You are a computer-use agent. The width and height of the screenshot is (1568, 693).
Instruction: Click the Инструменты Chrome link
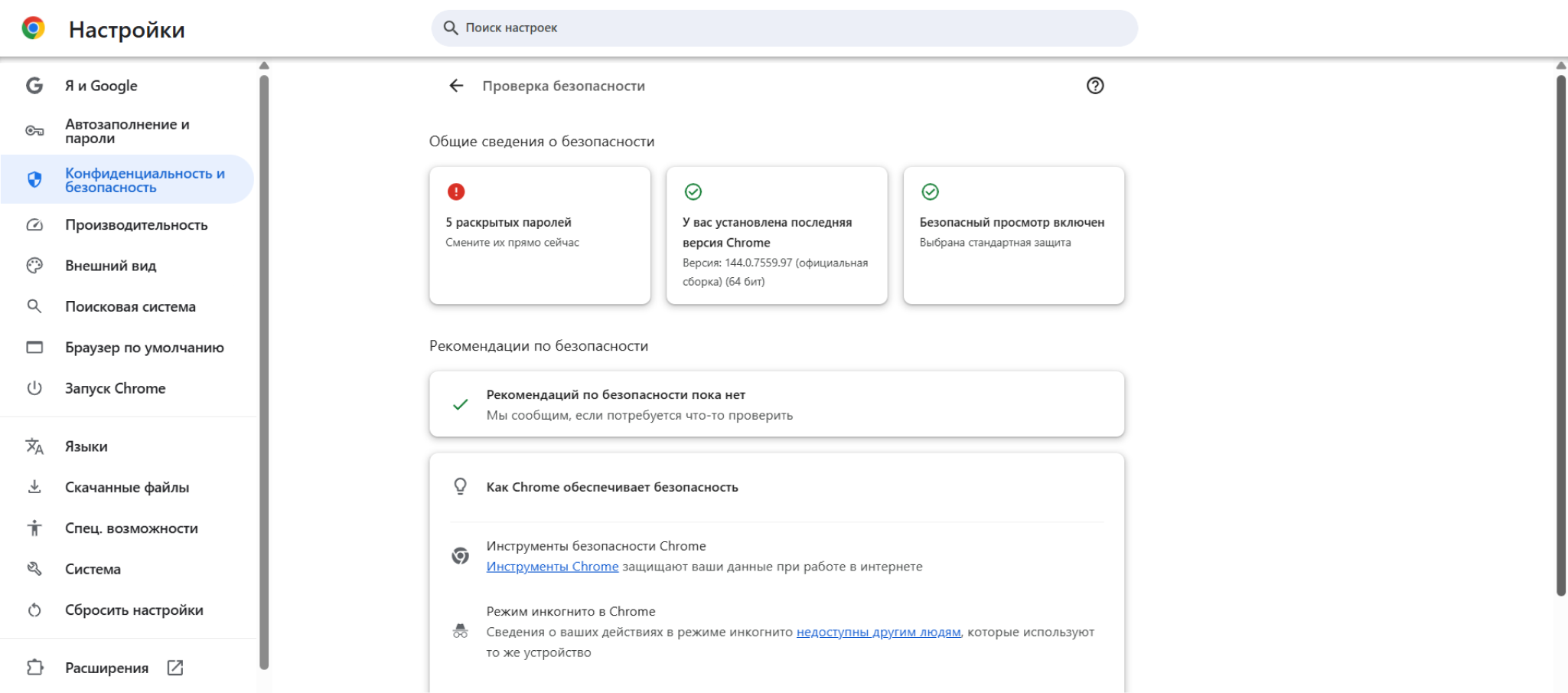[x=552, y=567]
